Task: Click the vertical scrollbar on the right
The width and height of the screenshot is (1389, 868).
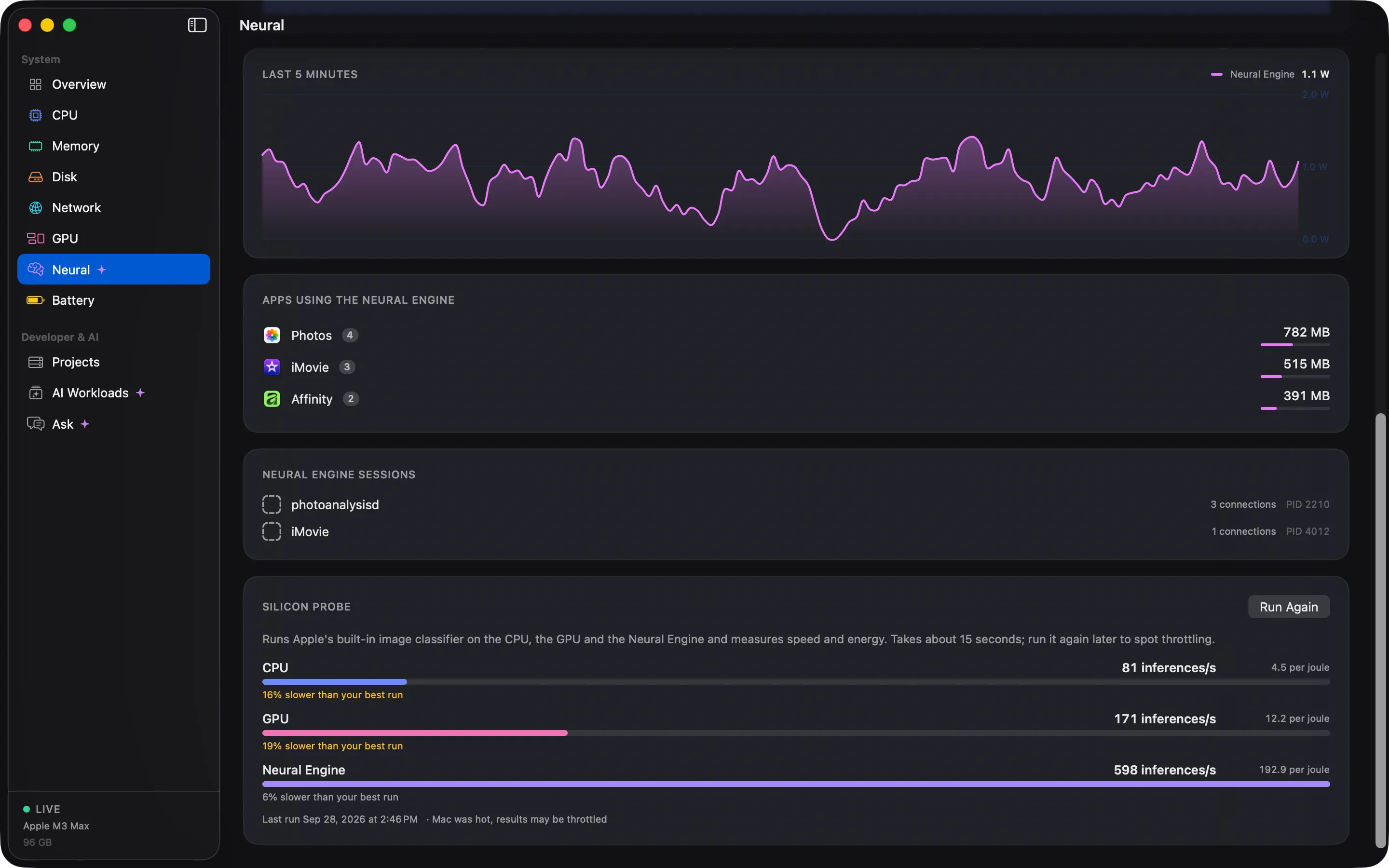Action: 1380,630
